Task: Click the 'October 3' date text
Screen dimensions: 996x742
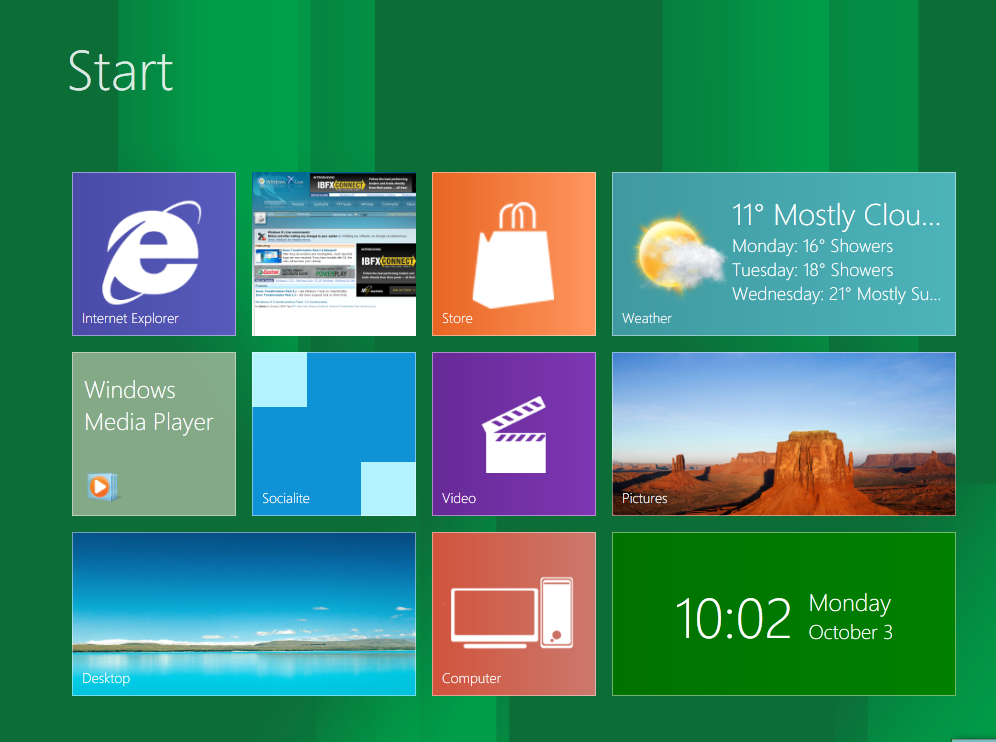Action: [851, 632]
